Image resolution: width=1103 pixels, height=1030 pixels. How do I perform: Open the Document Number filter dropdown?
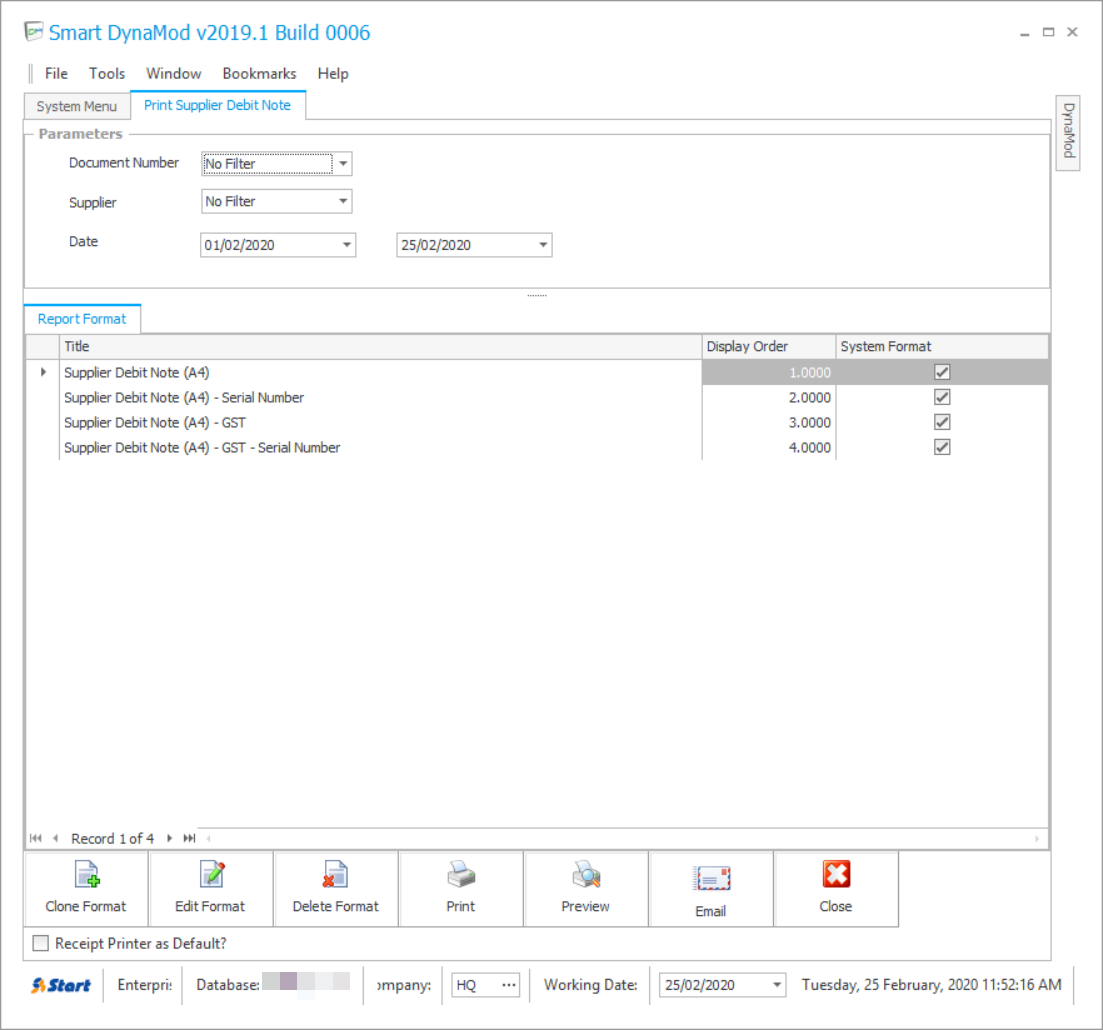pyautogui.click(x=343, y=164)
